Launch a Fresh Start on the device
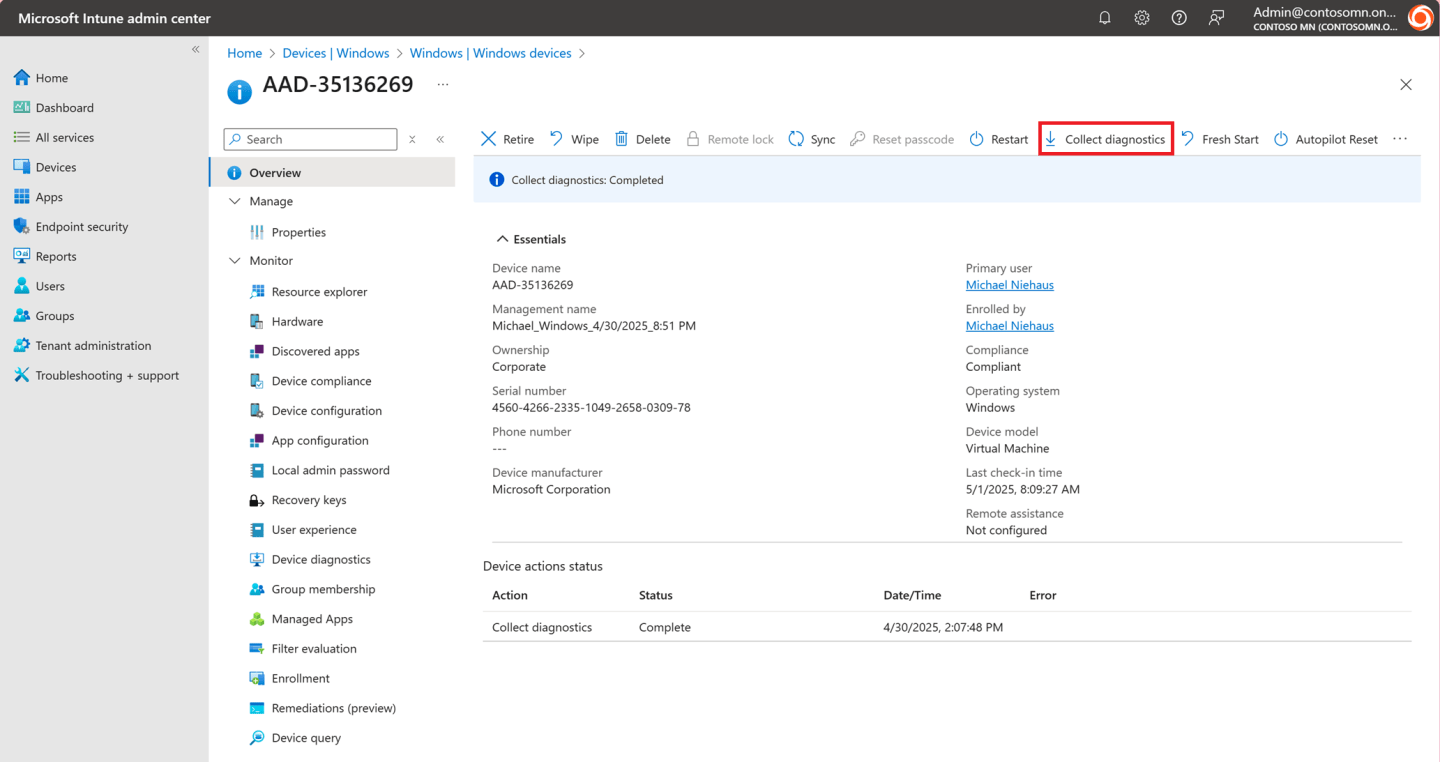1440x762 pixels. point(1219,139)
